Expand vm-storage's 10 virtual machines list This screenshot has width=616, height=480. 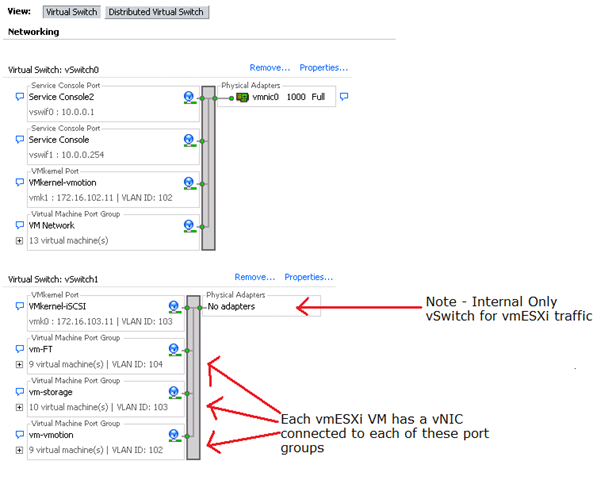click(x=19, y=408)
